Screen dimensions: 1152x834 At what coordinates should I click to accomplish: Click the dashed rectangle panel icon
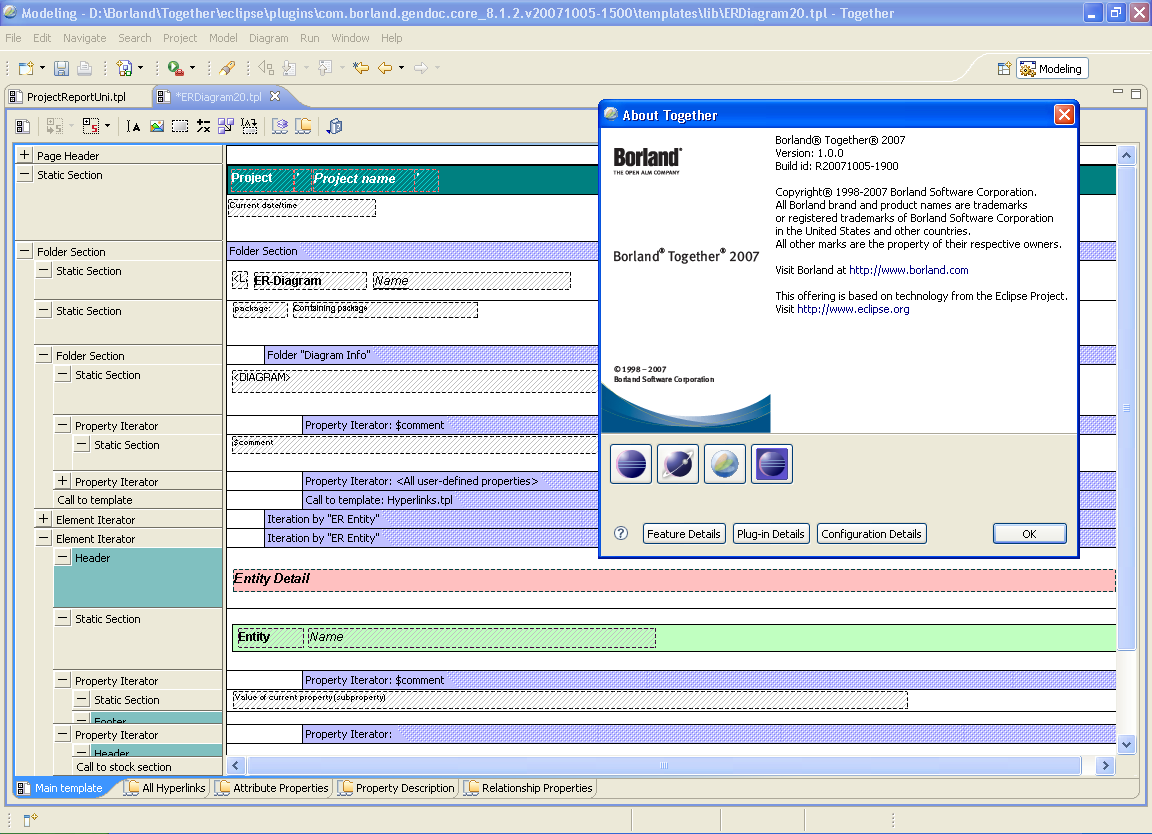point(180,126)
